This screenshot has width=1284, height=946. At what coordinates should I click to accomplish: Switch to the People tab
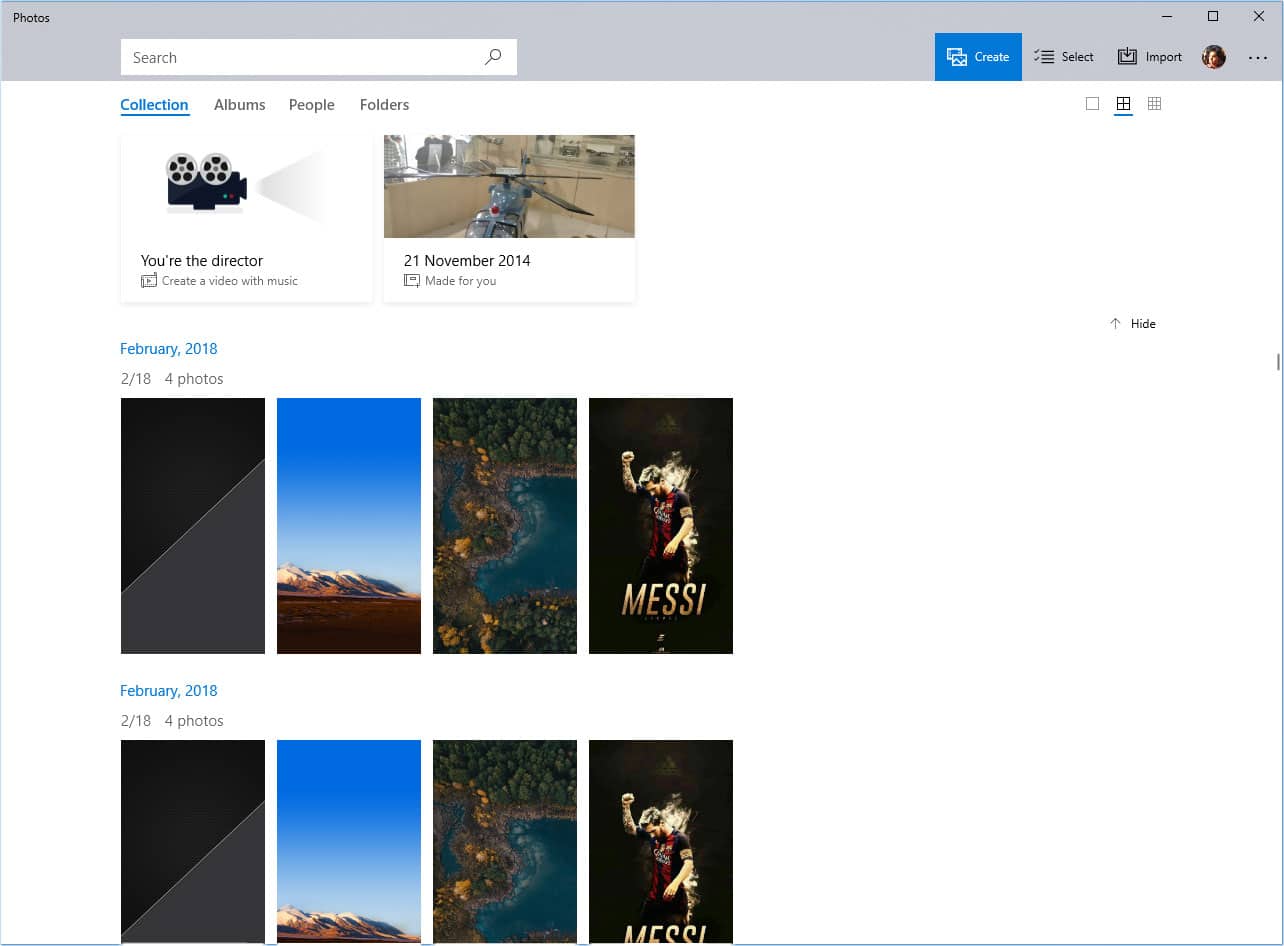point(312,105)
